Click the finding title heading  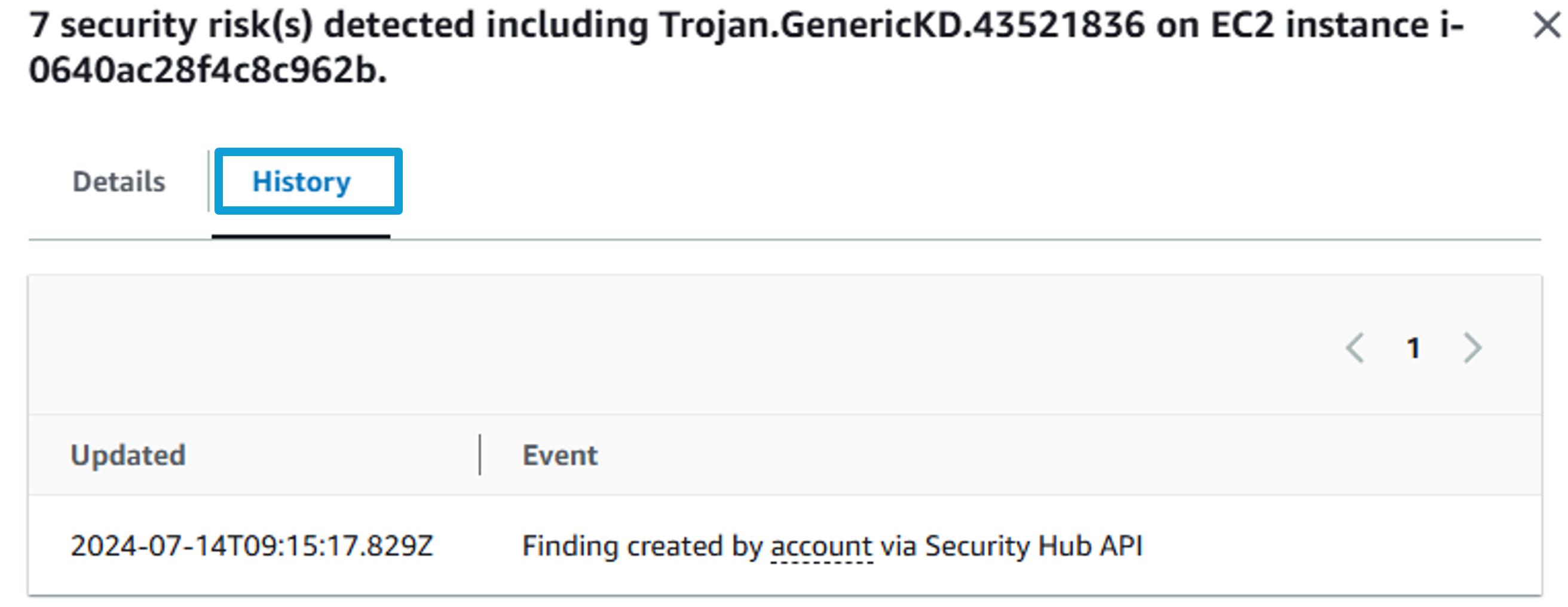(x=746, y=47)
